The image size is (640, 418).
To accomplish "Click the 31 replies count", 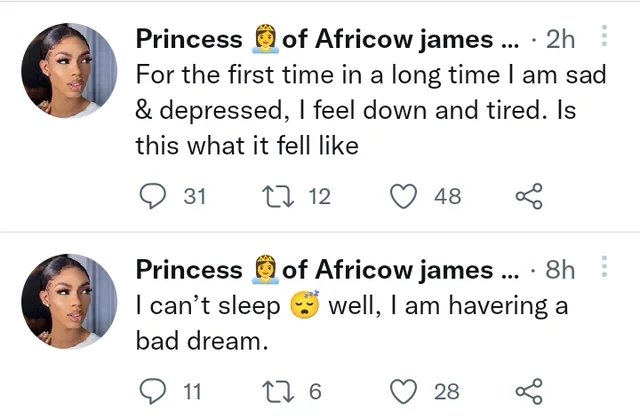I will point(195,196).
